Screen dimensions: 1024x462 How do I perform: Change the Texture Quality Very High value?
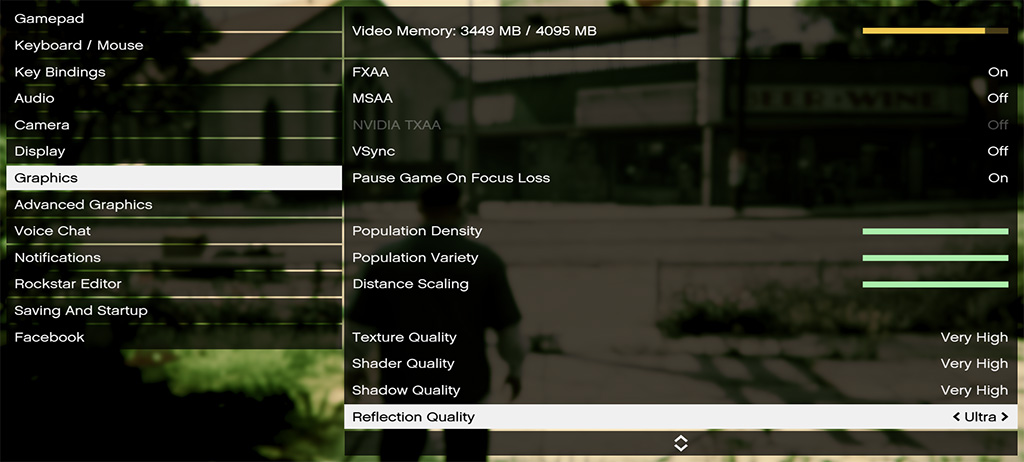[x=973, y=338]
